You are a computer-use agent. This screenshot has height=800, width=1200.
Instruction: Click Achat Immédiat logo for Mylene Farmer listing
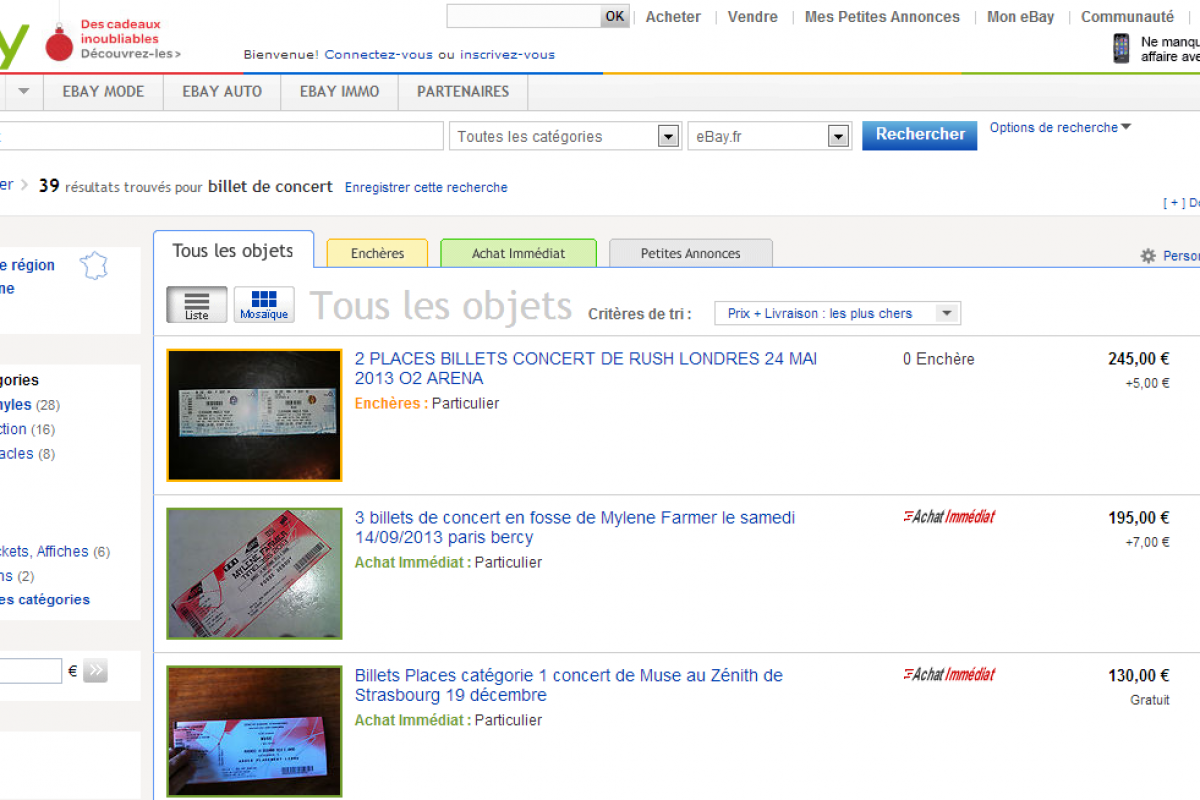point(949,517)
